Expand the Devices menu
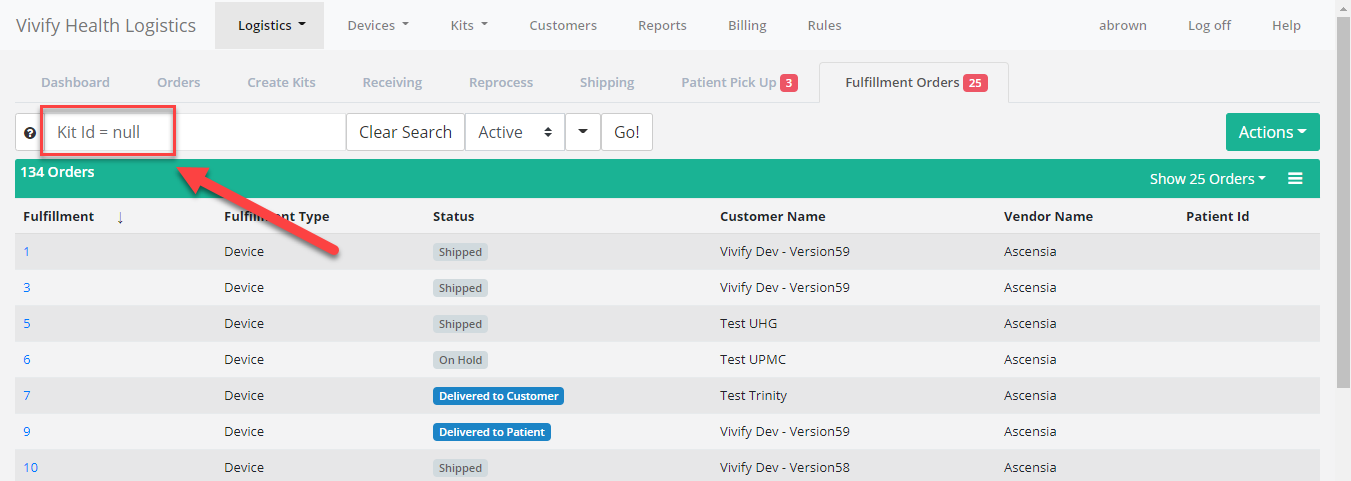This screenshot has width=1351, height=481. (x=377, y=25)
